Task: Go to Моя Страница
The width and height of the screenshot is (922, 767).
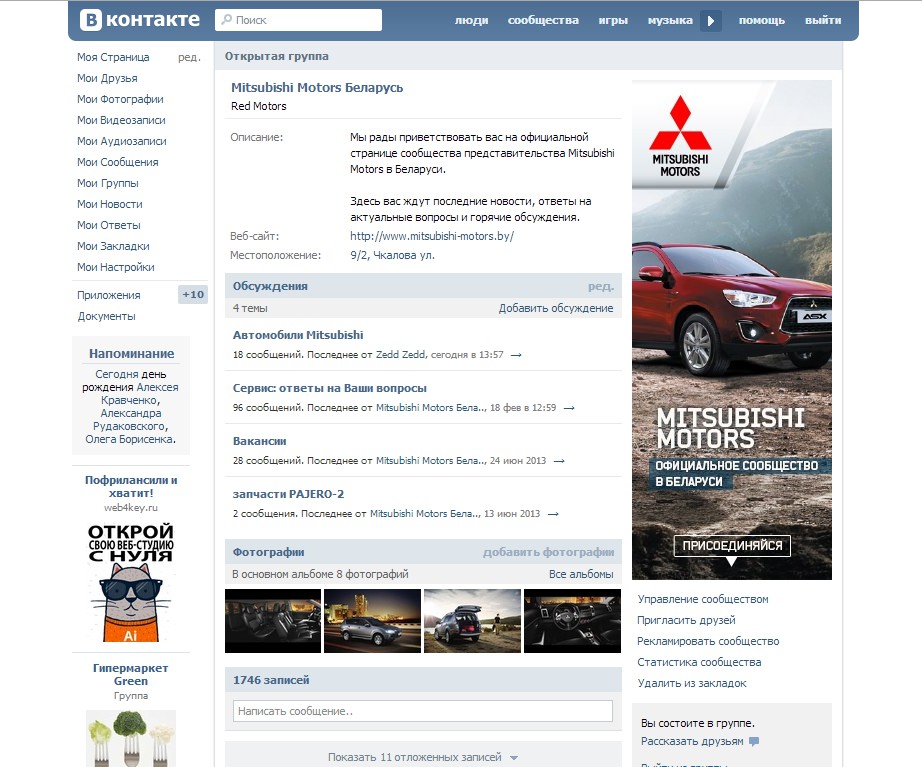Action: coord(113,58)
